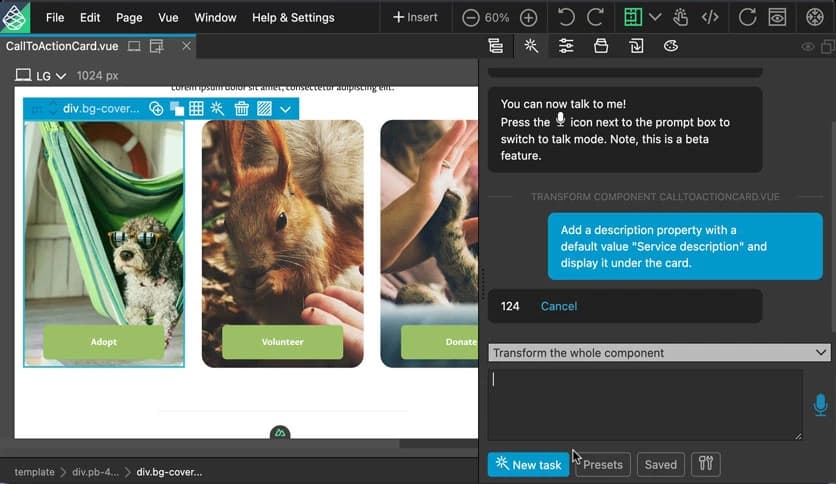Toggle the panel visibility eye icon
The height and width of the screenshot is (484, 836).
click(808, 46)
